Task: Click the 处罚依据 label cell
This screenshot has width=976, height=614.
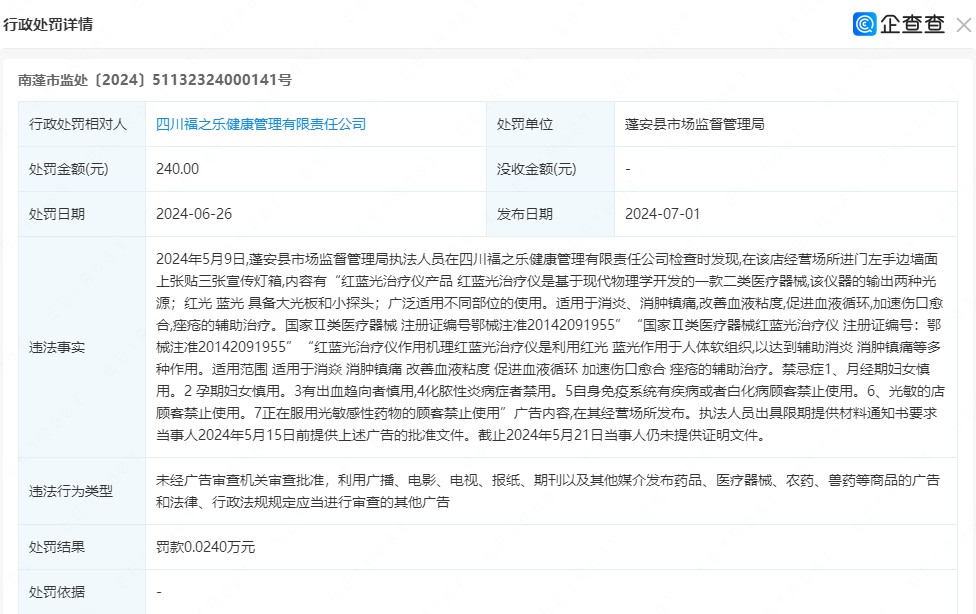Action: pos(58,591)
